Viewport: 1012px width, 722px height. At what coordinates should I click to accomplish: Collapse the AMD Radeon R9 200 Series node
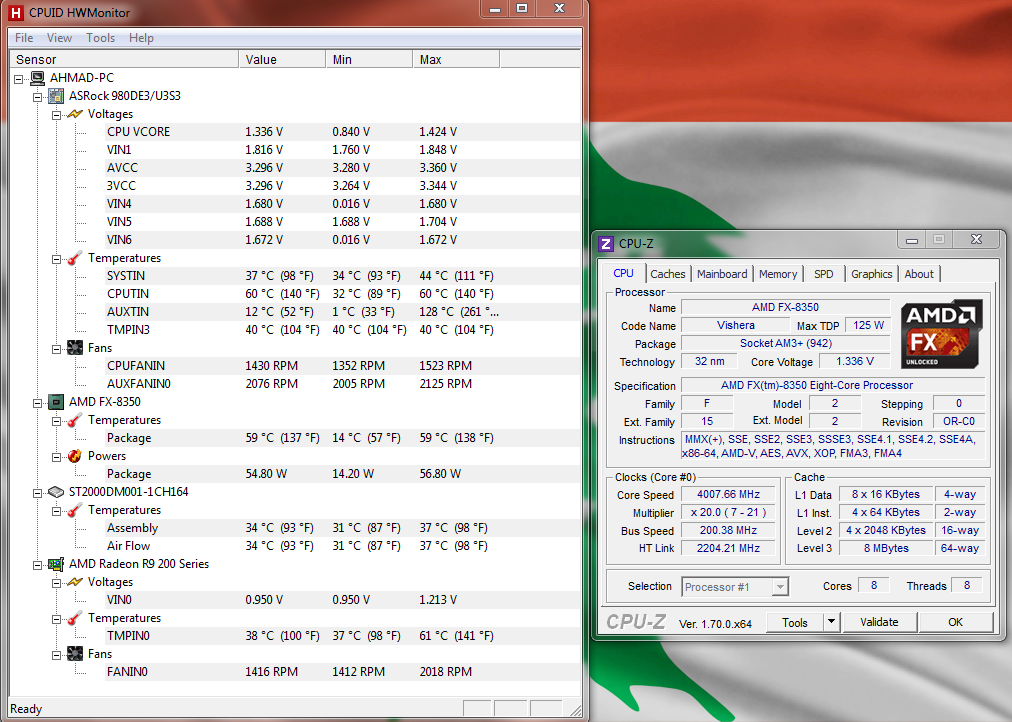(x=37, y=565)
